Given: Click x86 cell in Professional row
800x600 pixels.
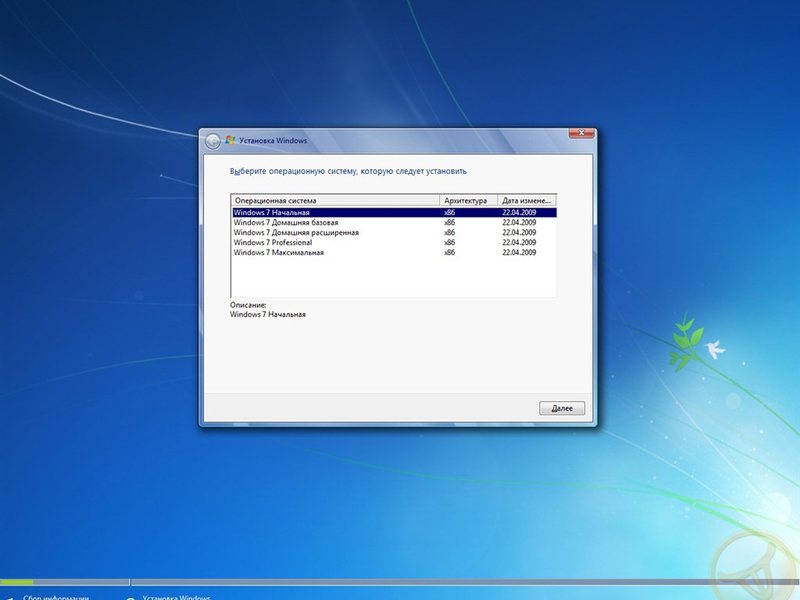Looking at the screenshot, I should click(x=449, y=242).
